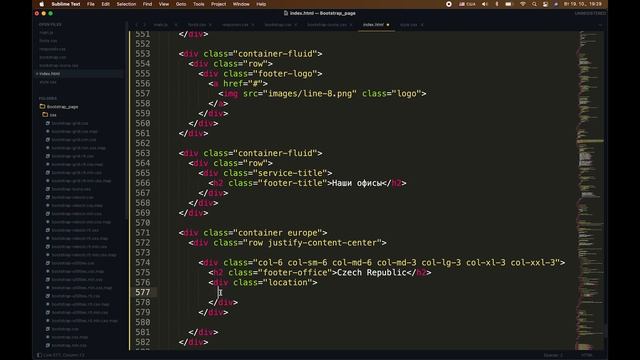Close the fonts.css tab
Viewport: 640px width, 360px height.
point(210,25)
